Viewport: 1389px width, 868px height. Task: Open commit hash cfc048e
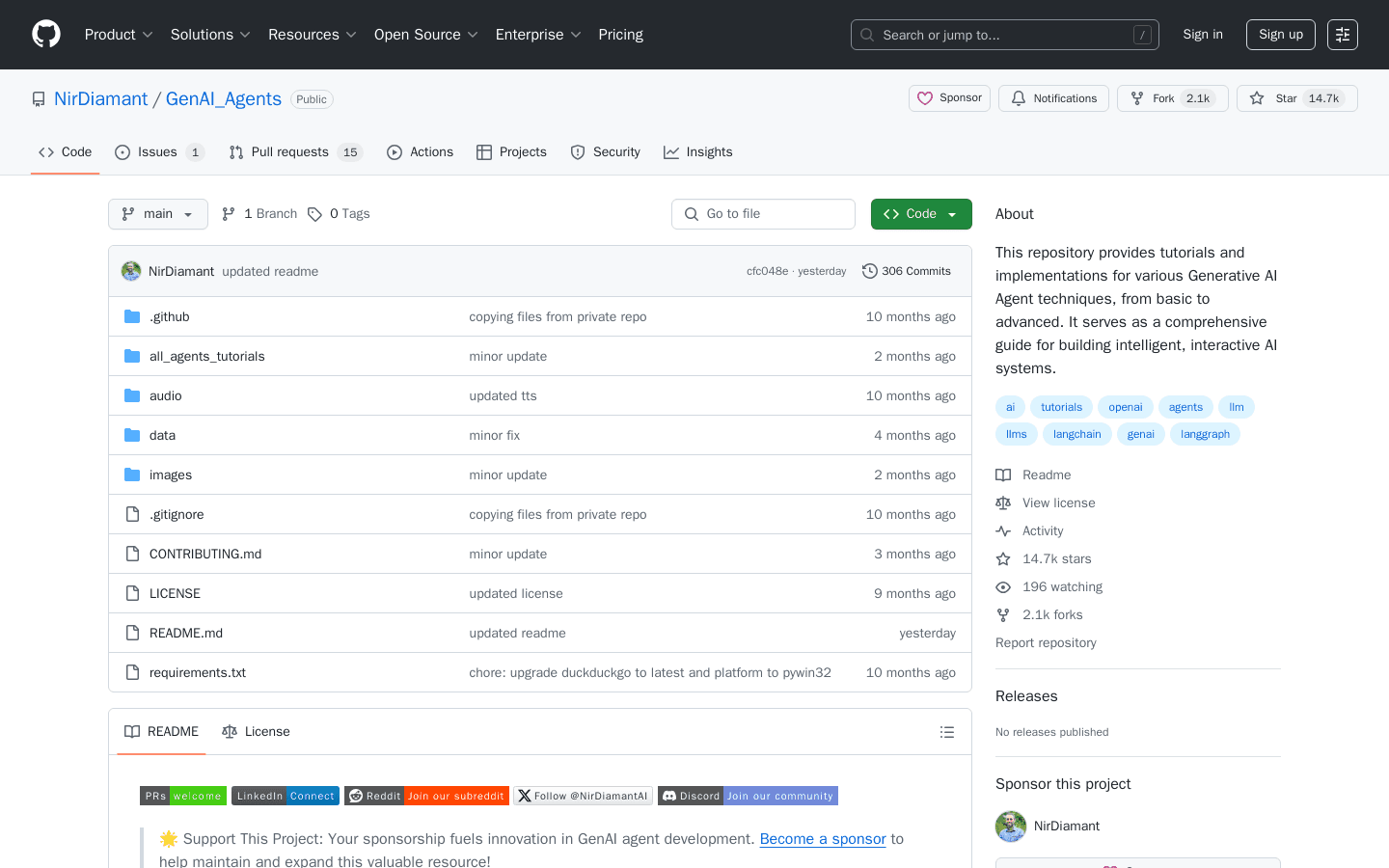coord(767,271)
